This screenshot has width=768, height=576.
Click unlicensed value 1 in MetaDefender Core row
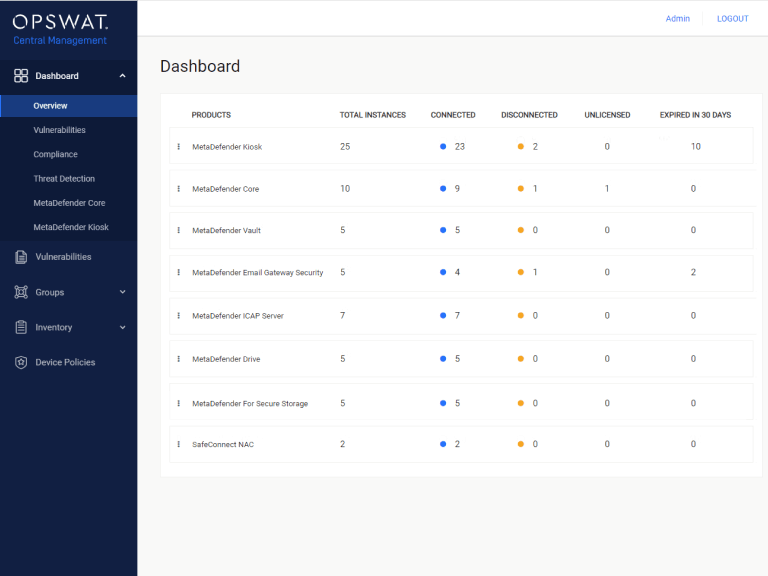(607, 189)
